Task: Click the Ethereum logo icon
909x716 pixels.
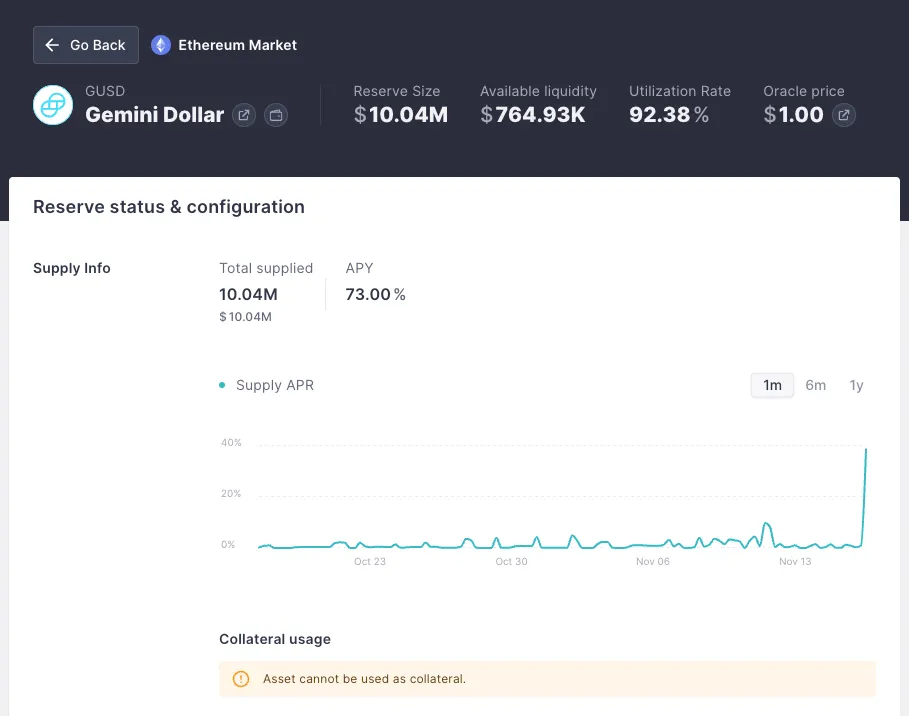Action: (x=160, y=45)
